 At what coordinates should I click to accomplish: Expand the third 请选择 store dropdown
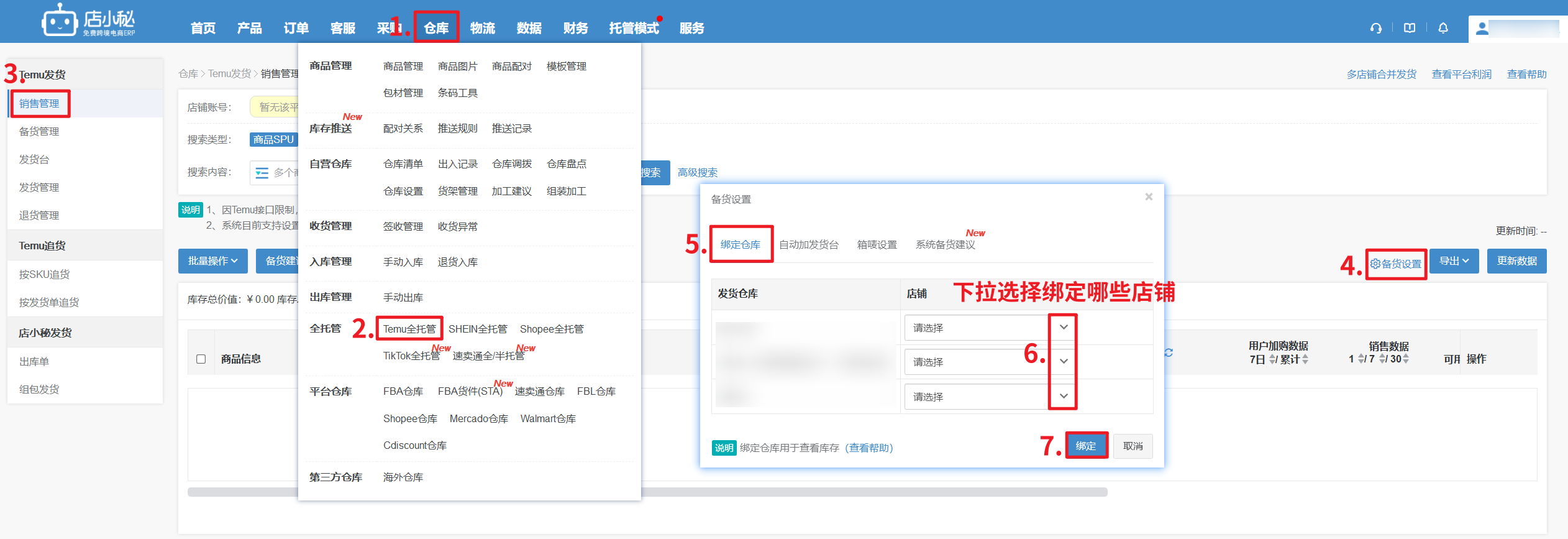[1063, 397]
